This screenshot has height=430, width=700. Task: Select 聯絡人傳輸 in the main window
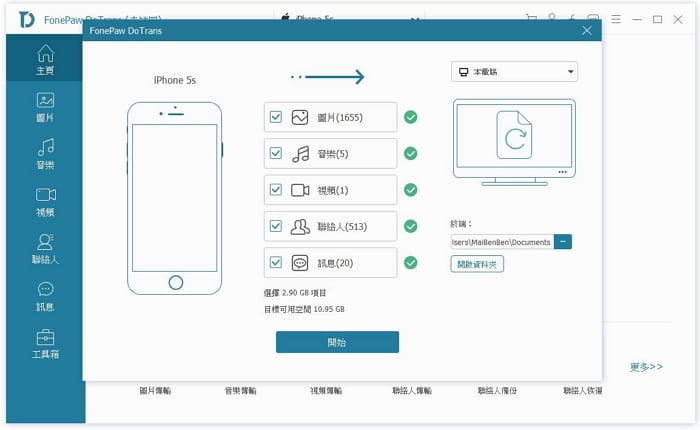pyautogui.click(x=412, y=391)
